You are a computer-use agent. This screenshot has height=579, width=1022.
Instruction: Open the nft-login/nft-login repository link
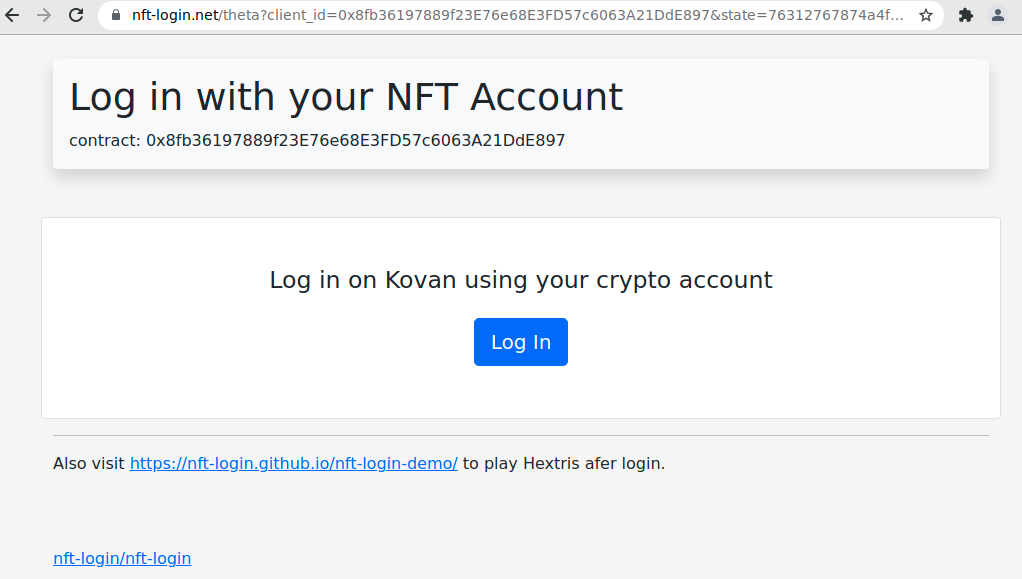[122, 558]
